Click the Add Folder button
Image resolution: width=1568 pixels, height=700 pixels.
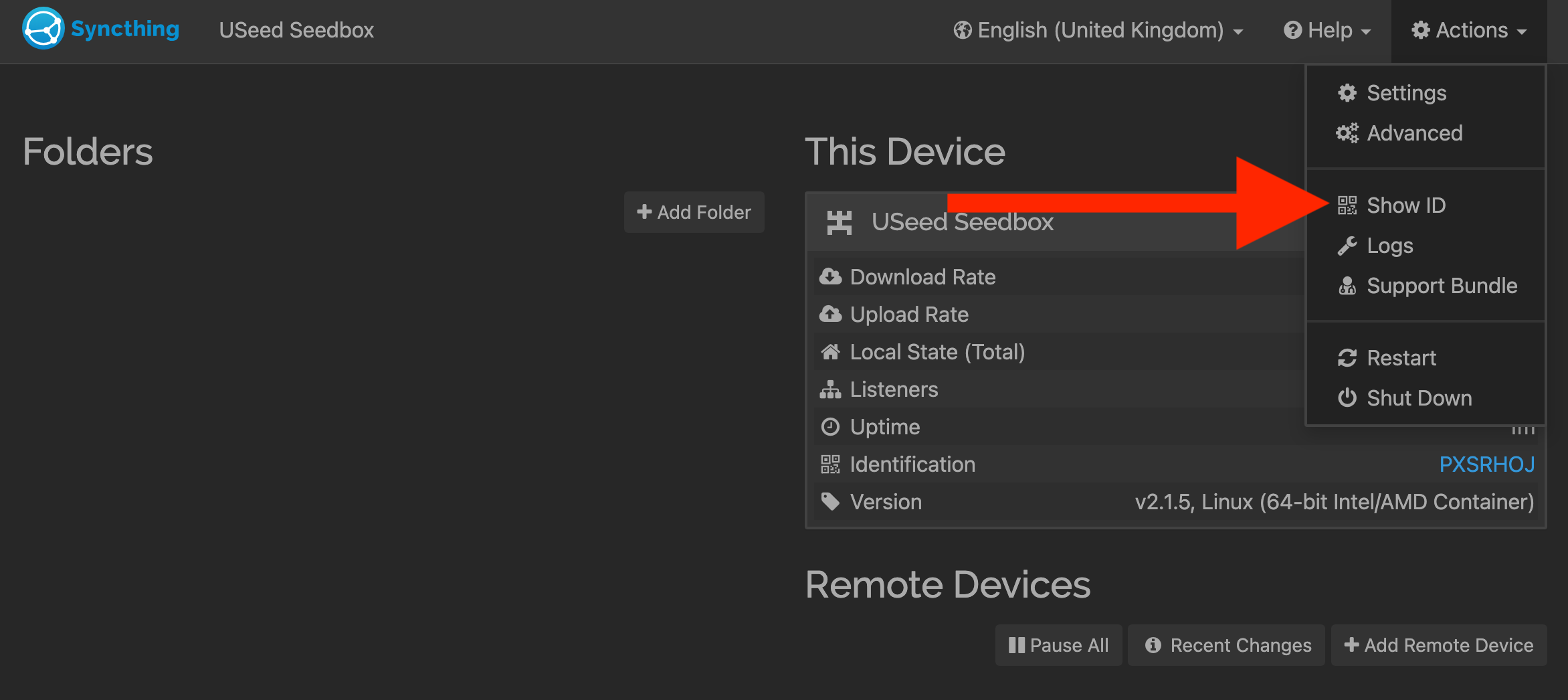coord(694,212)
